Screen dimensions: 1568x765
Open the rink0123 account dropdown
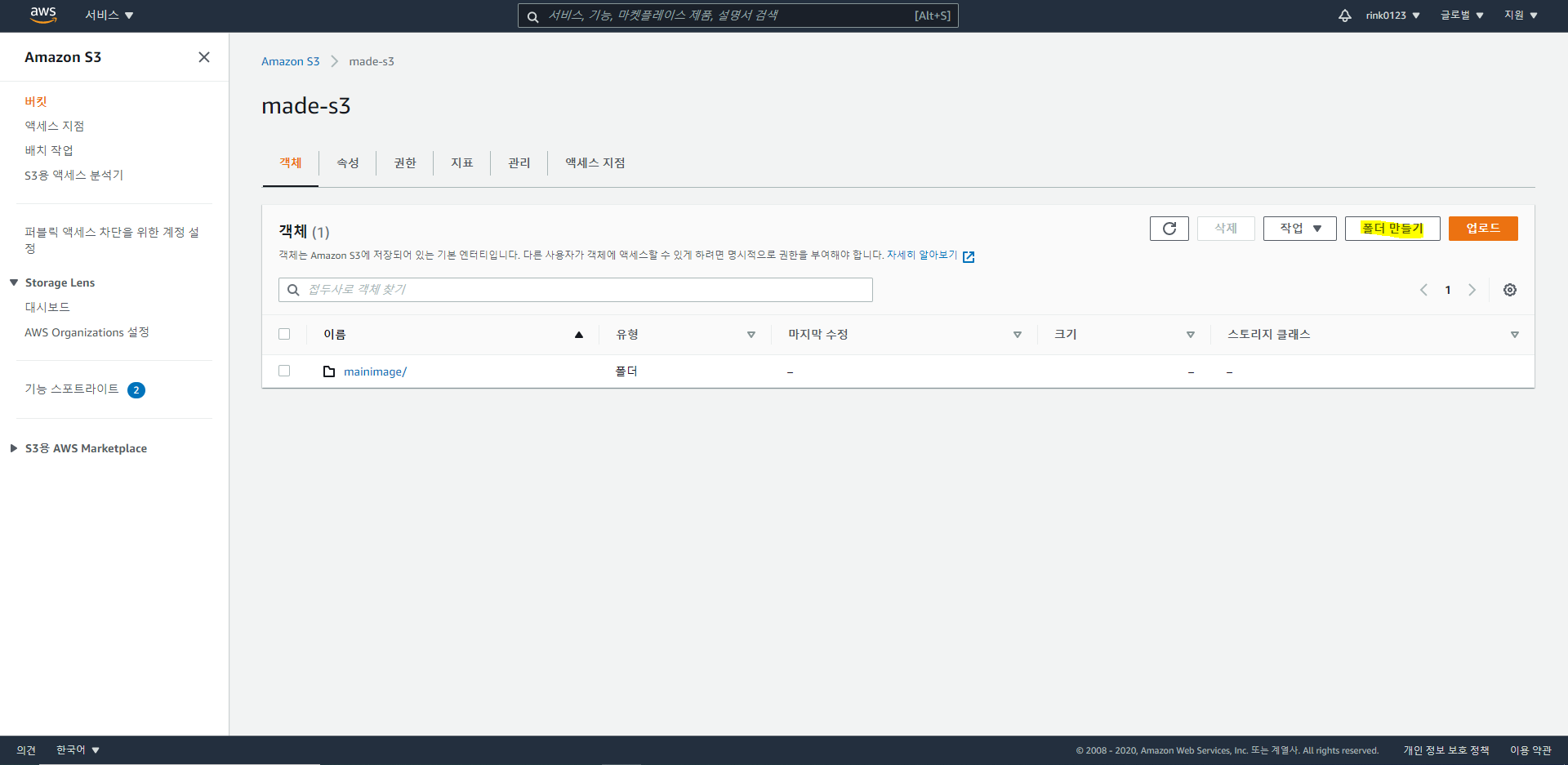pyautogui.click(x=1392, y=16)
